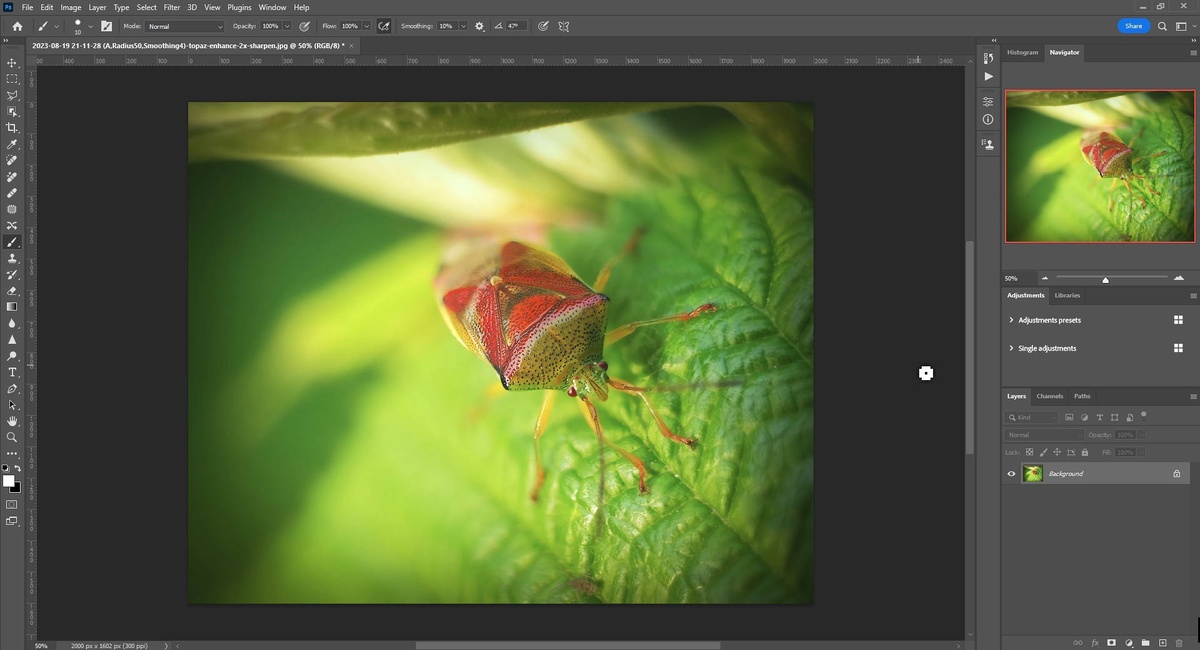Add a layer mask
The height and width of the screenshot is (650, 1200).
[x=1111, y=642]
